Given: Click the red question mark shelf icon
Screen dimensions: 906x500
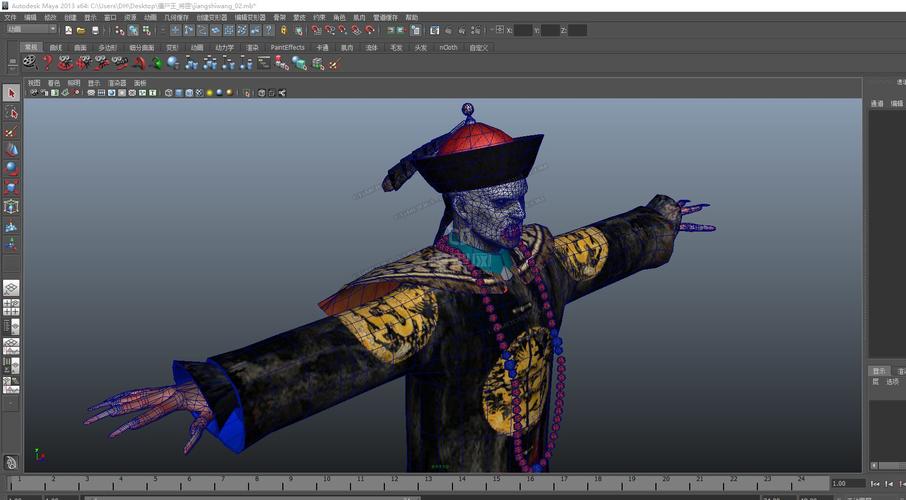Looking at the screenshot, I should pyautogui.click(x=47, y=62).
